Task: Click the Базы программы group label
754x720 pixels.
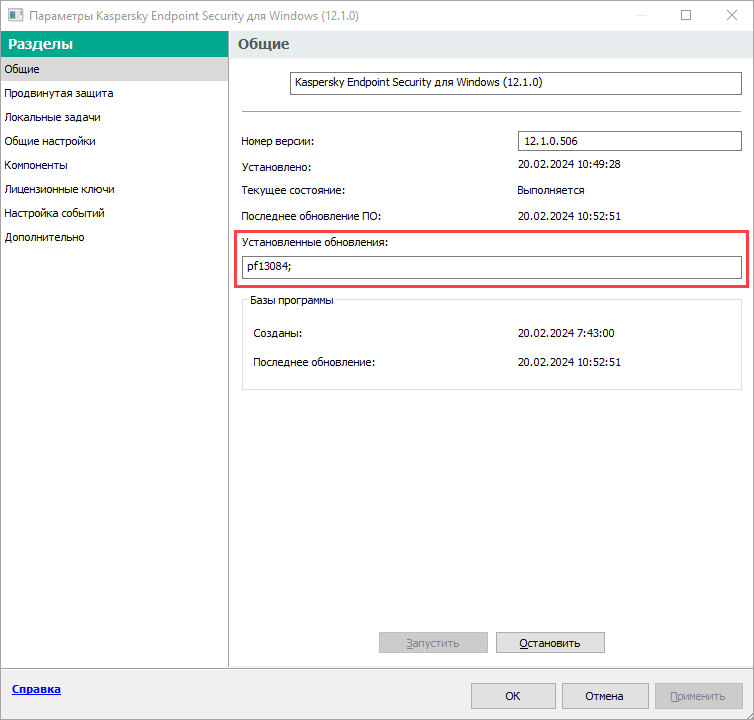Action: pyautogui.click(x=291, y=300)
